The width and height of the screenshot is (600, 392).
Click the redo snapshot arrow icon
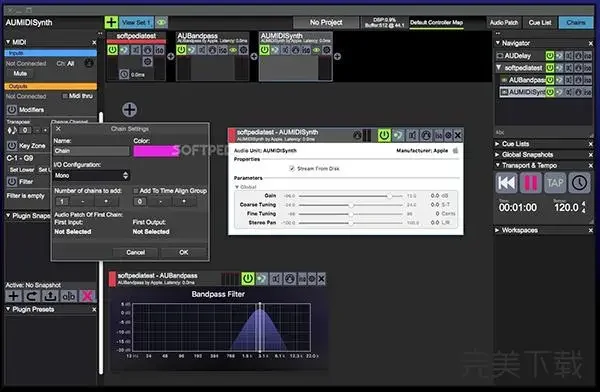point(32,296)
